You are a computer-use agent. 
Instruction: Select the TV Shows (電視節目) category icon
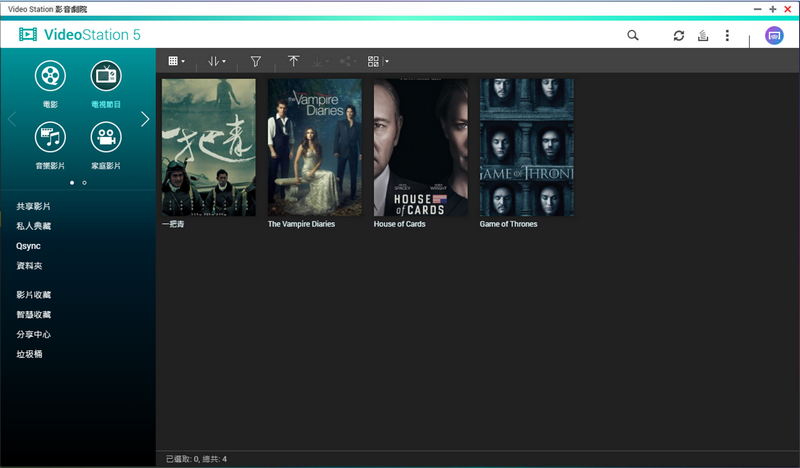[106, 76]
